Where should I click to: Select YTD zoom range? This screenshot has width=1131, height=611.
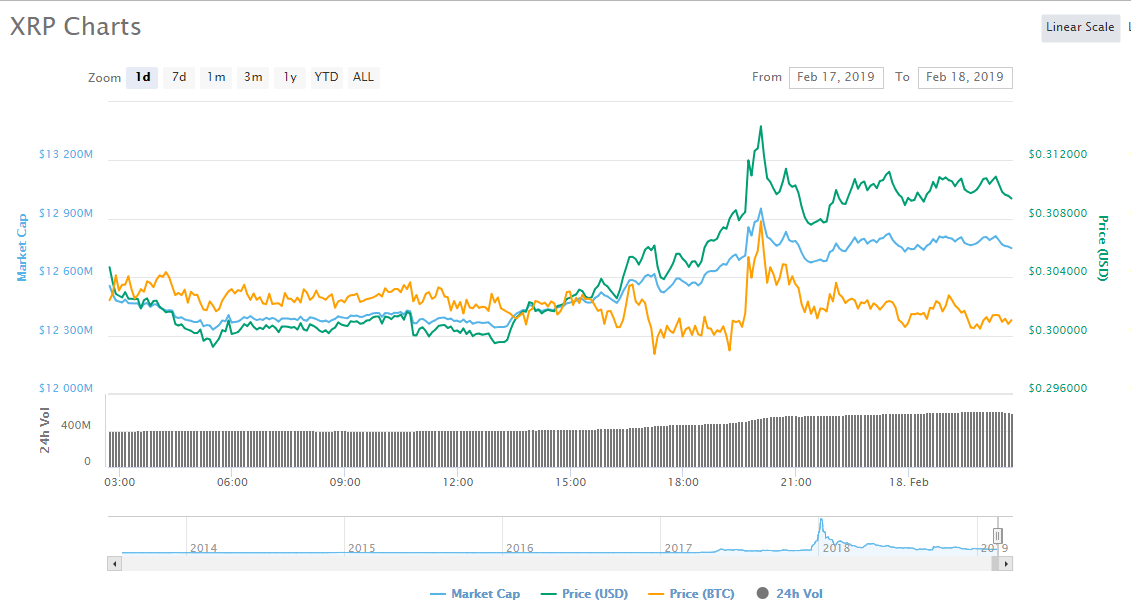coord(326,77)
